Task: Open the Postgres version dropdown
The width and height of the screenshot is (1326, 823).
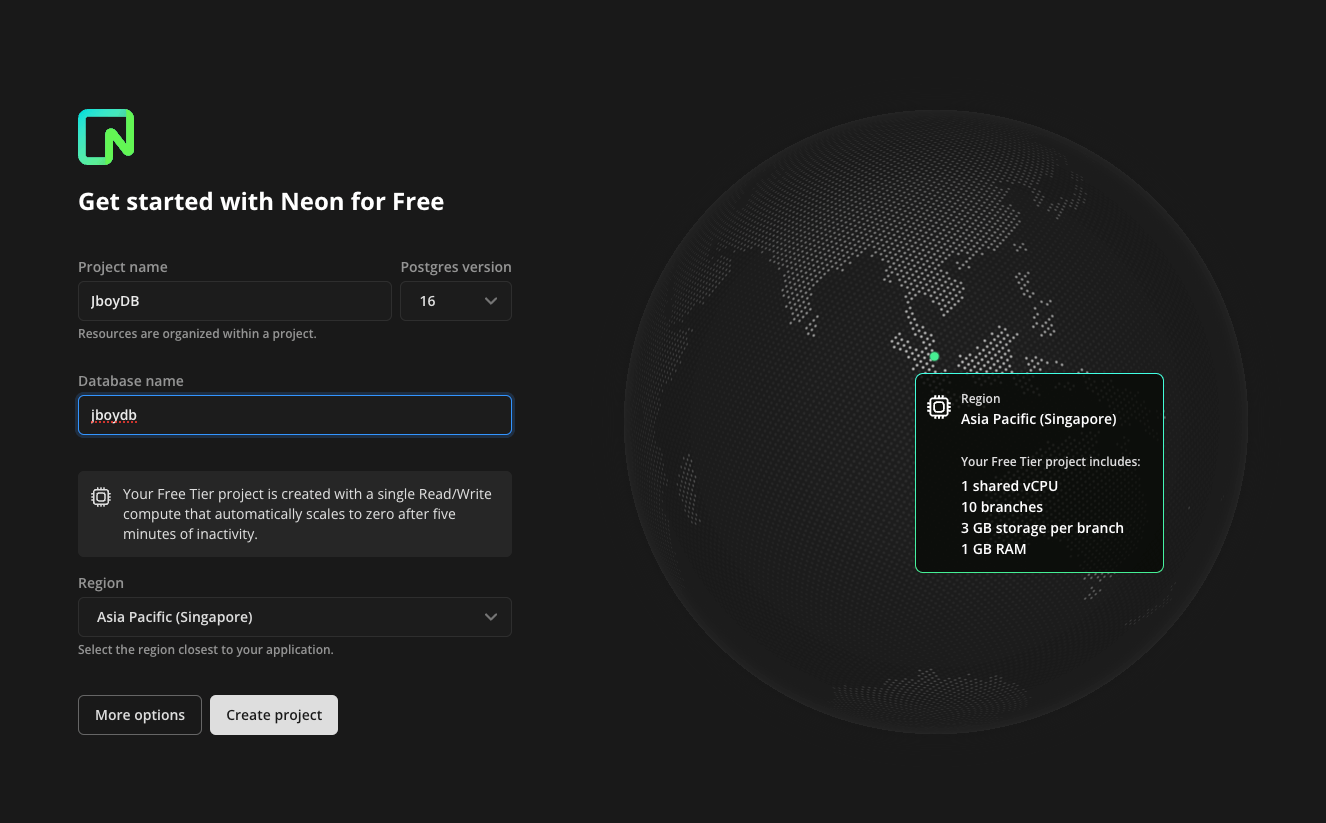Action: point(456,301)
